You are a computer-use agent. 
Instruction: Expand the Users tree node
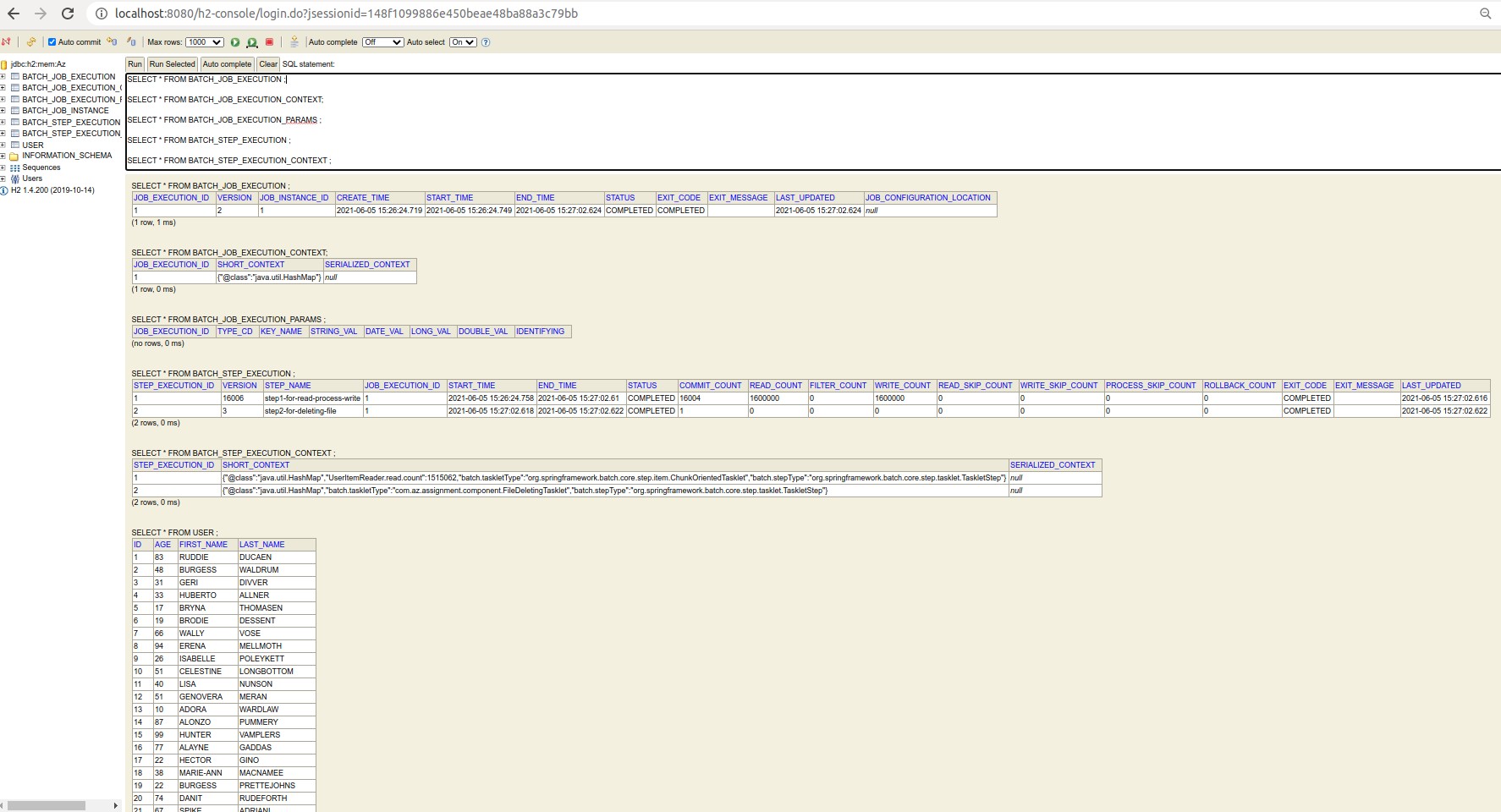[x=3, y=178]
